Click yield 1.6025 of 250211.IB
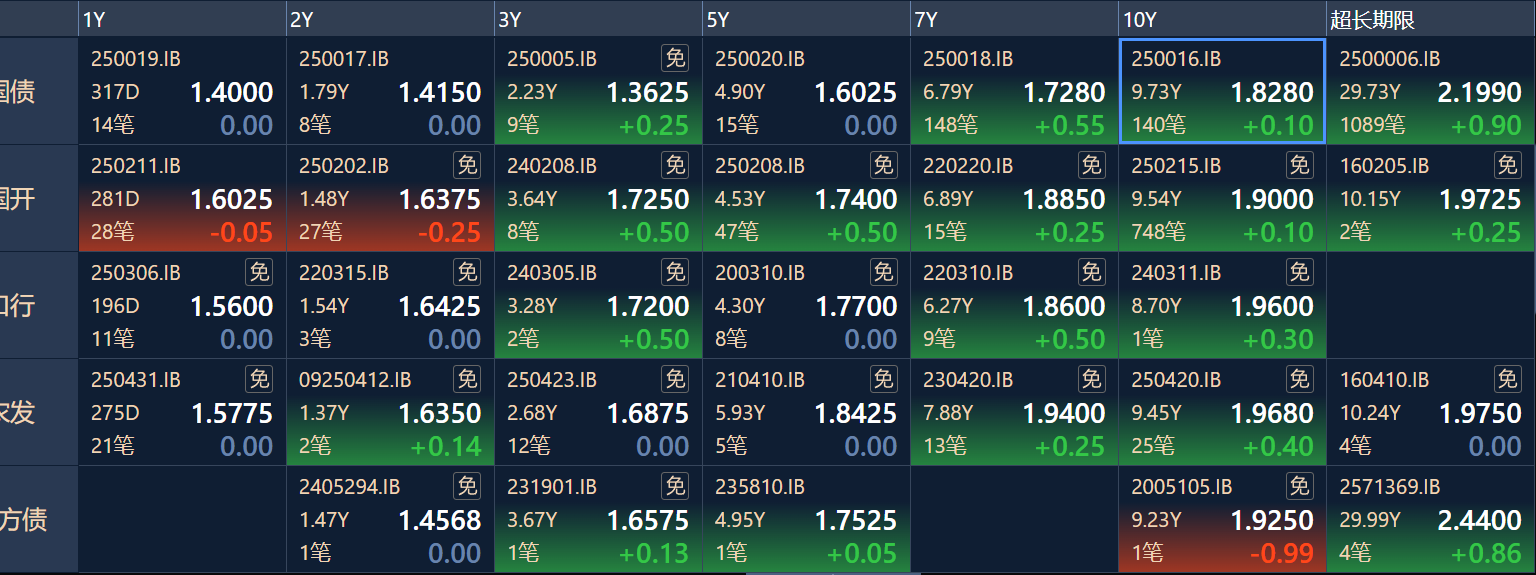The width and height of the screenshot is (1536, 575). (x=232, y=199)
